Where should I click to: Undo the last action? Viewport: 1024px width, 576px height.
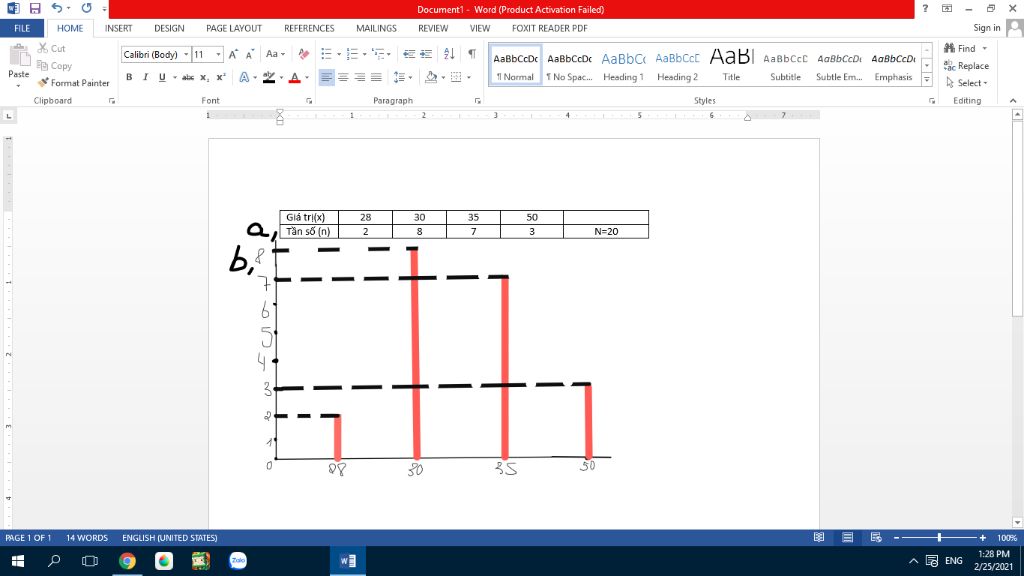[x=57, y=8]
